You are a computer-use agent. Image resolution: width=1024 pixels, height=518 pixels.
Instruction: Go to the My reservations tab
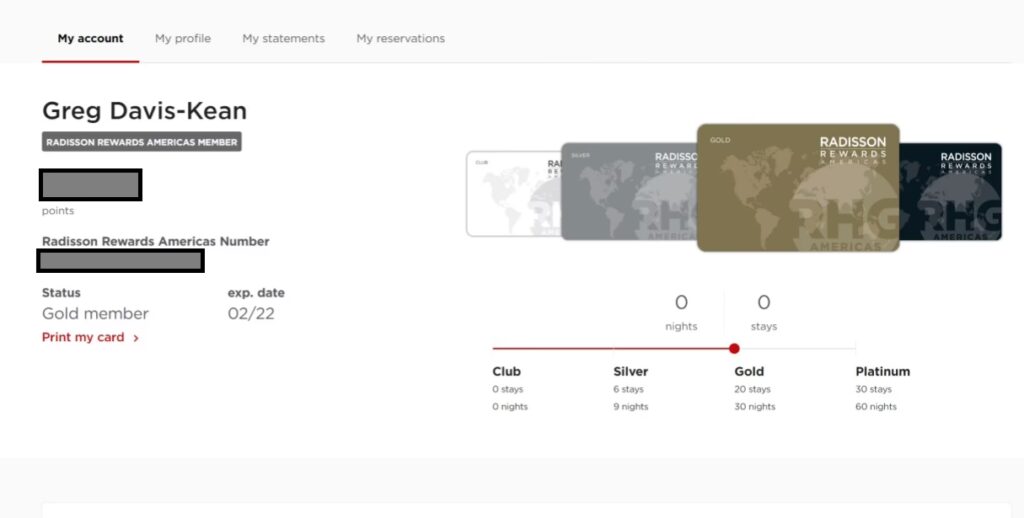[x=400, y=39]
